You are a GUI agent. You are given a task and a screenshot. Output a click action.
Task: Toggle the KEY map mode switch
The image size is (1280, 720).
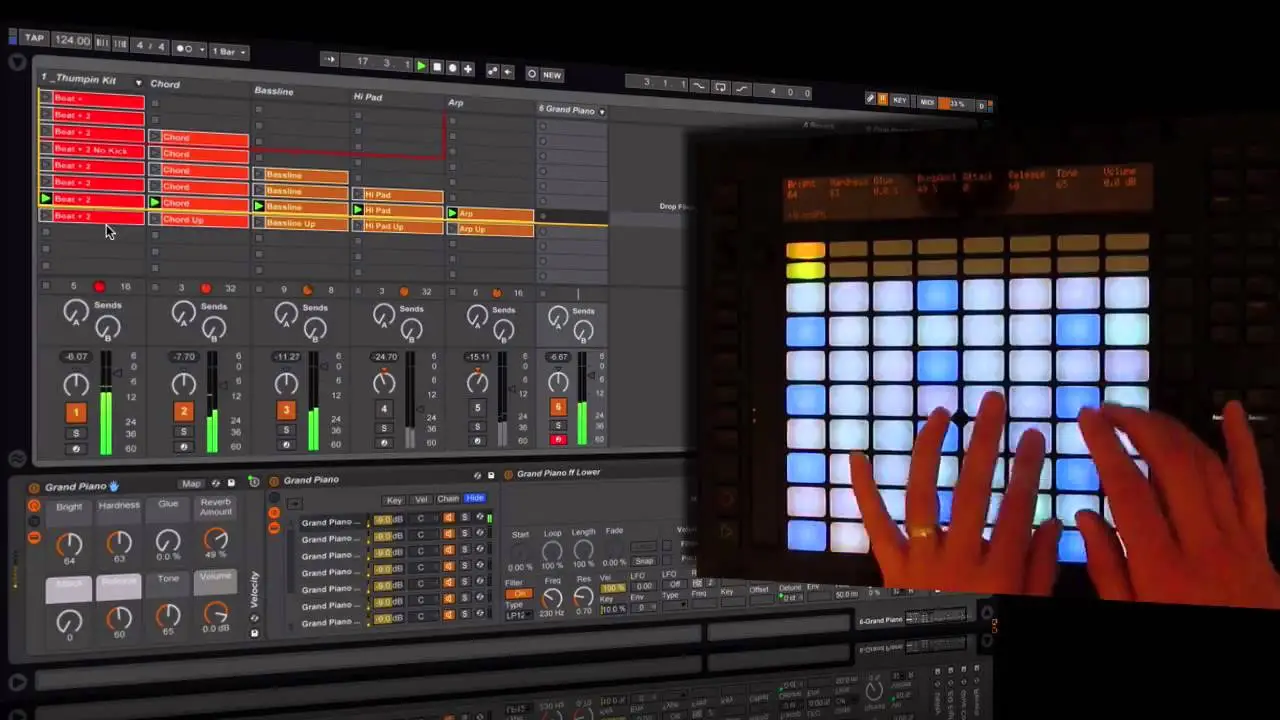tap(899, 101)
